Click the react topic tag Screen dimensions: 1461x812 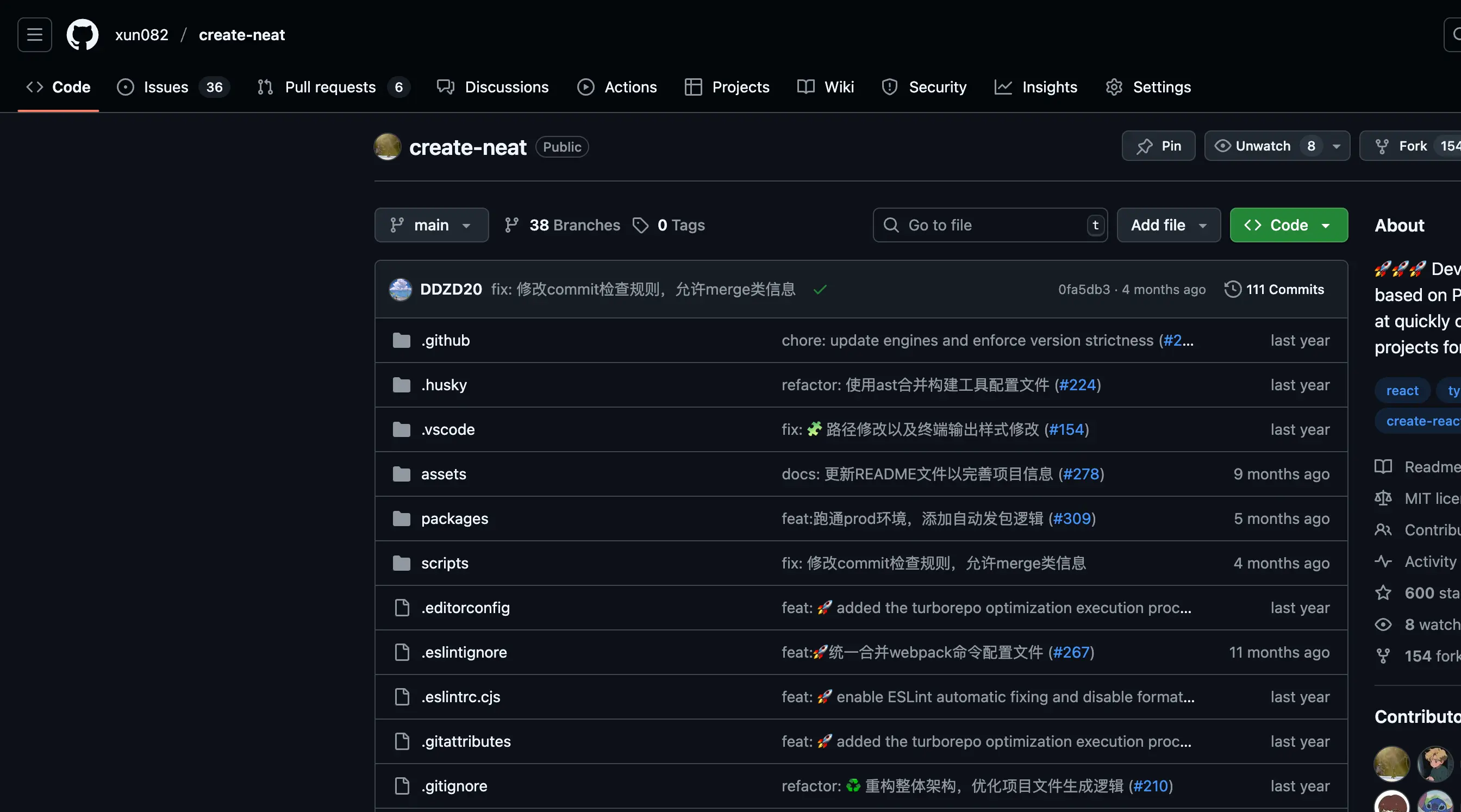pos(1402,390)
